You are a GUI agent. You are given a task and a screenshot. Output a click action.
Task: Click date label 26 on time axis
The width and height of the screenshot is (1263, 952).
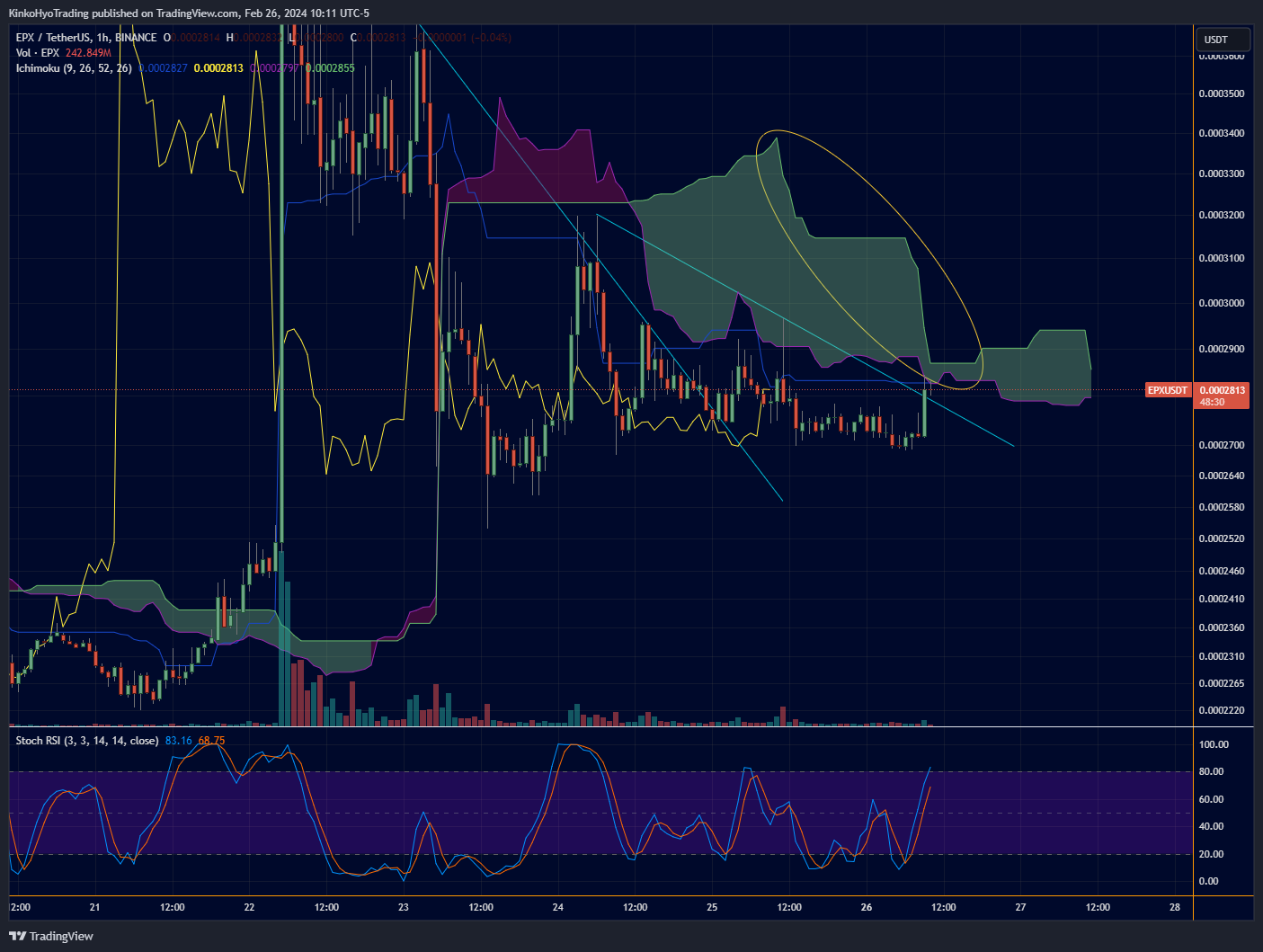pos(867,908)
